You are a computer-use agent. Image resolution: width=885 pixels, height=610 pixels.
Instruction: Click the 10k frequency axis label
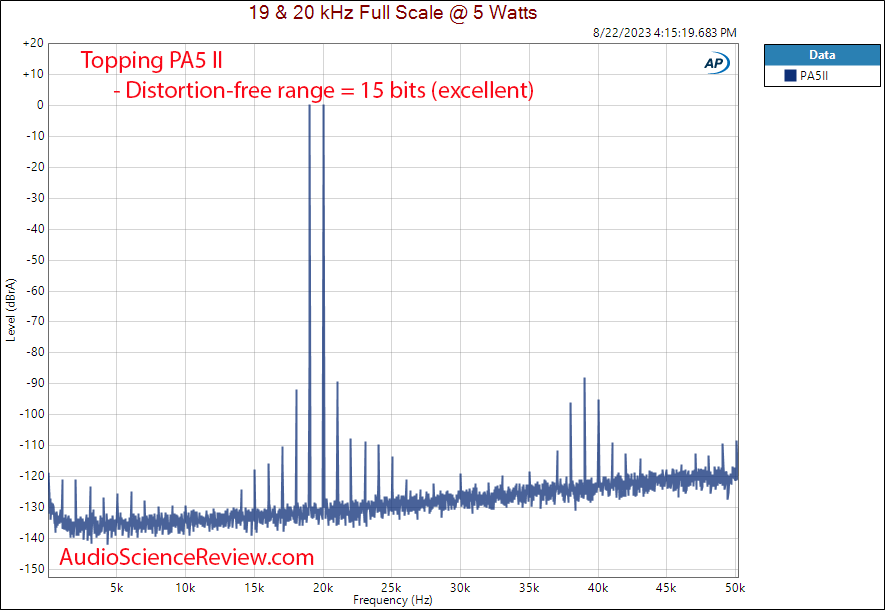(185, 588)
